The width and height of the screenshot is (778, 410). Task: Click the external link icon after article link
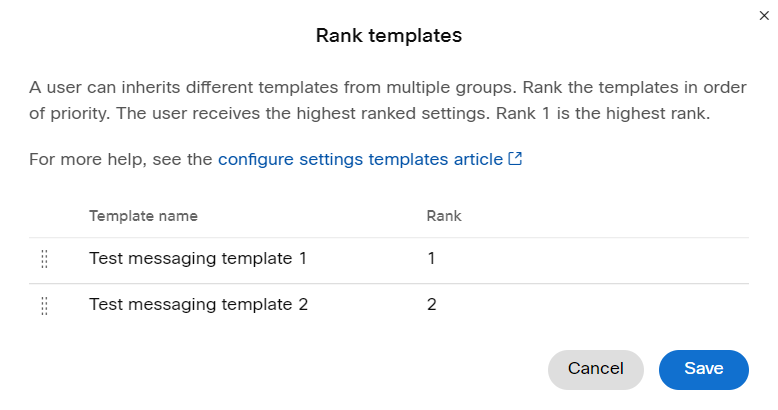point(516,159)
